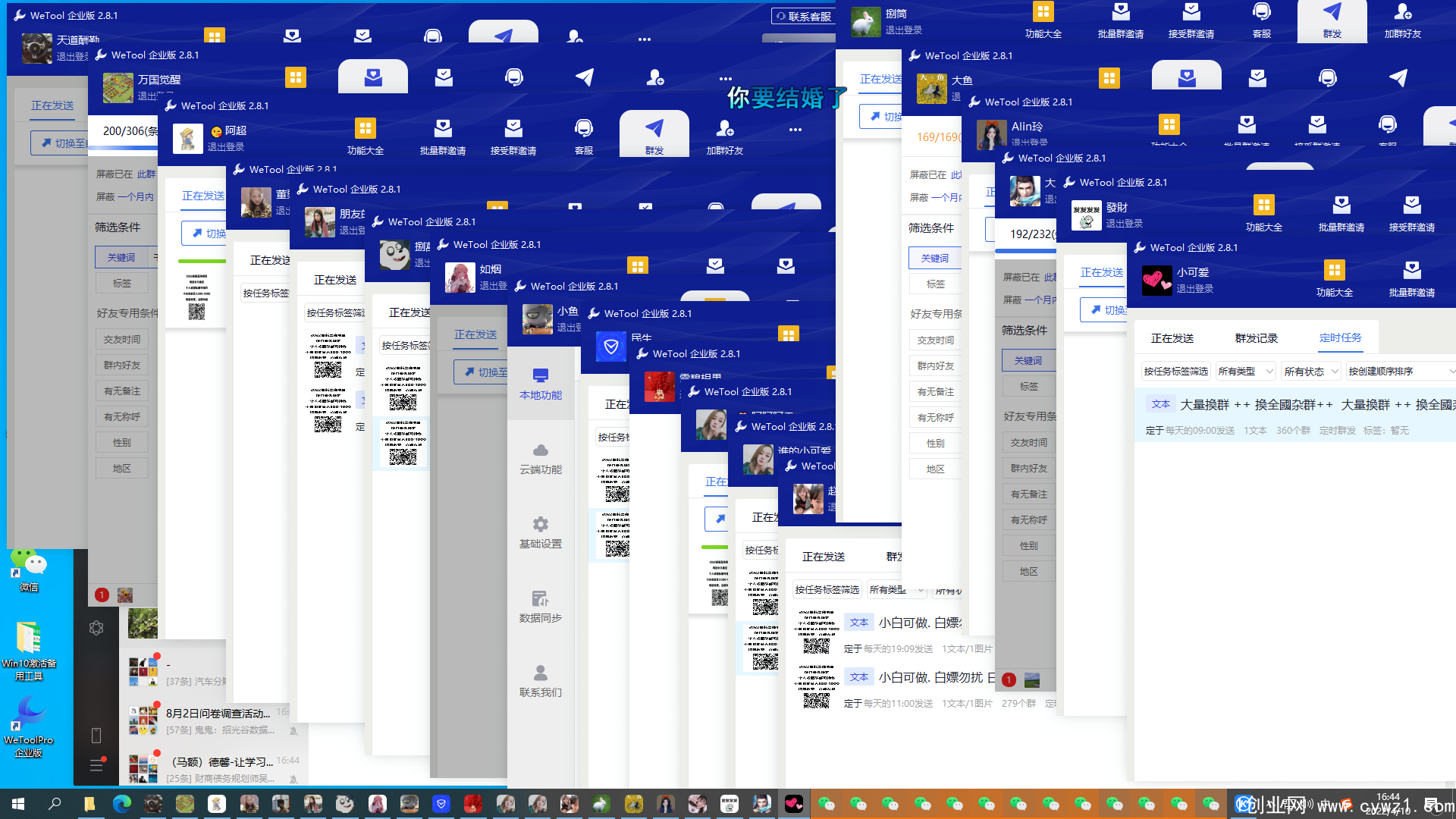Open Microsoft Edge from taskbar
Screen dimensions: 1456x819
pyautogui.click(x=121, y=804)
